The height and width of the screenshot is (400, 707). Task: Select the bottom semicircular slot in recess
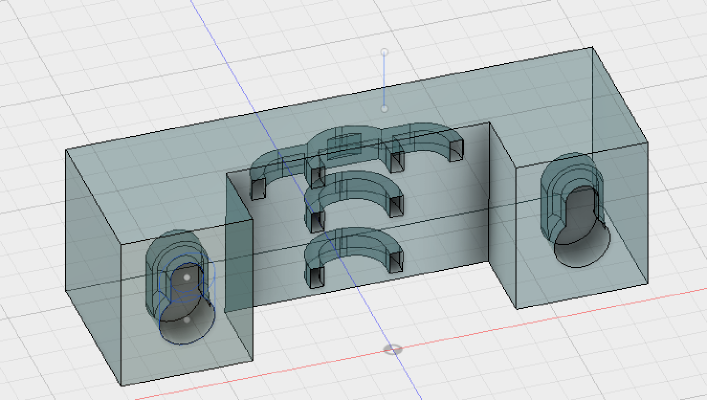[354, 255]
